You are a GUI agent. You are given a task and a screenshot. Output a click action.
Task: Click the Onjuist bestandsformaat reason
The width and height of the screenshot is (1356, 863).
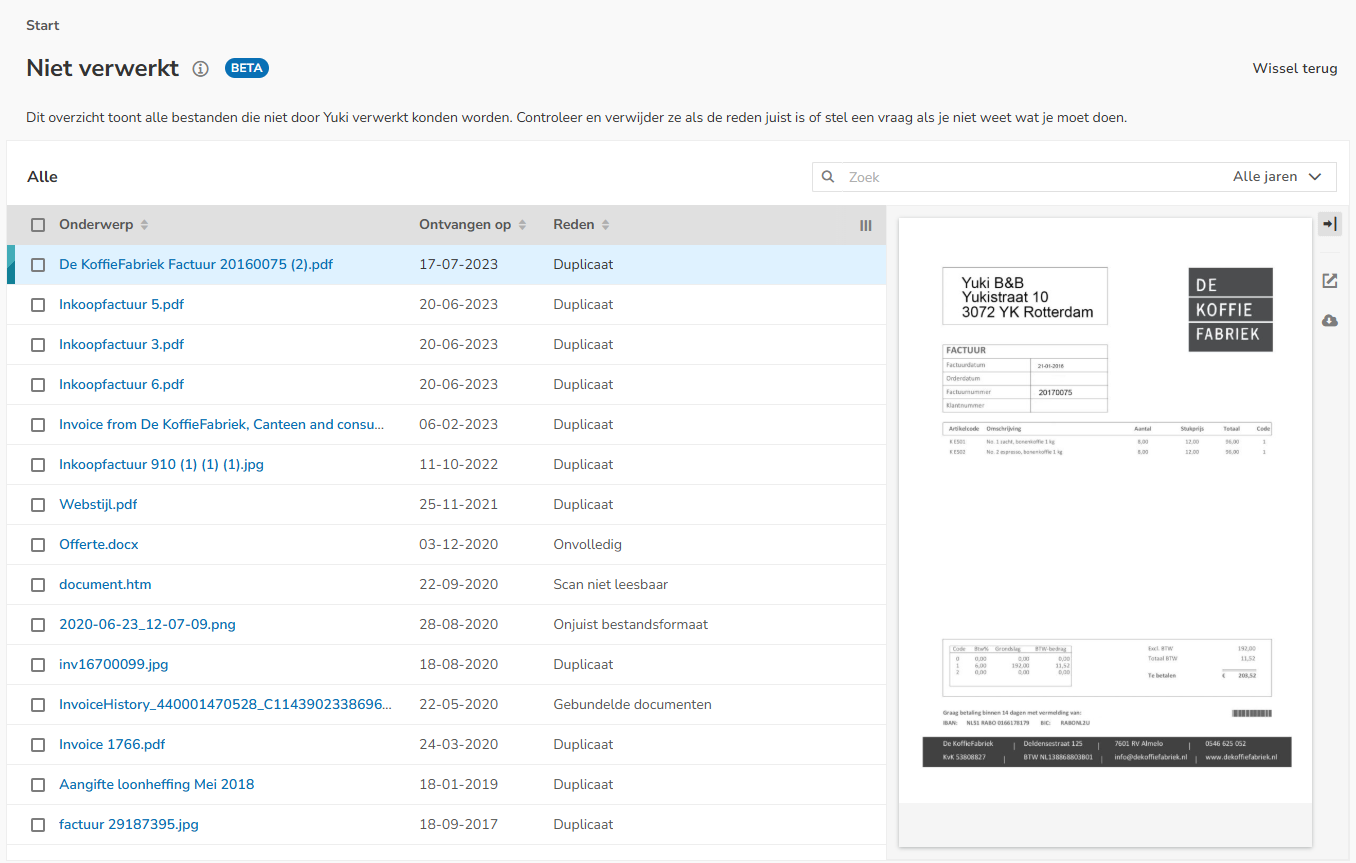[x=630, y=625]
